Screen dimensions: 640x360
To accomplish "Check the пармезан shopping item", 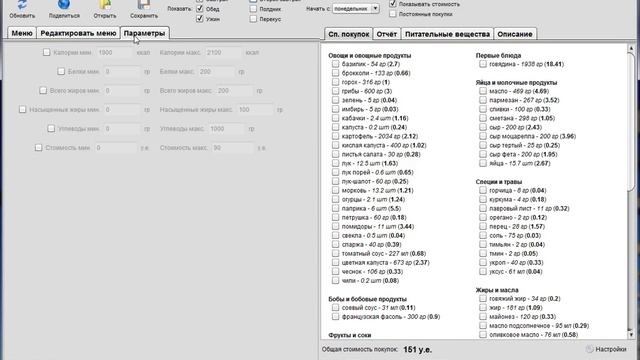I will pos(483,100).
